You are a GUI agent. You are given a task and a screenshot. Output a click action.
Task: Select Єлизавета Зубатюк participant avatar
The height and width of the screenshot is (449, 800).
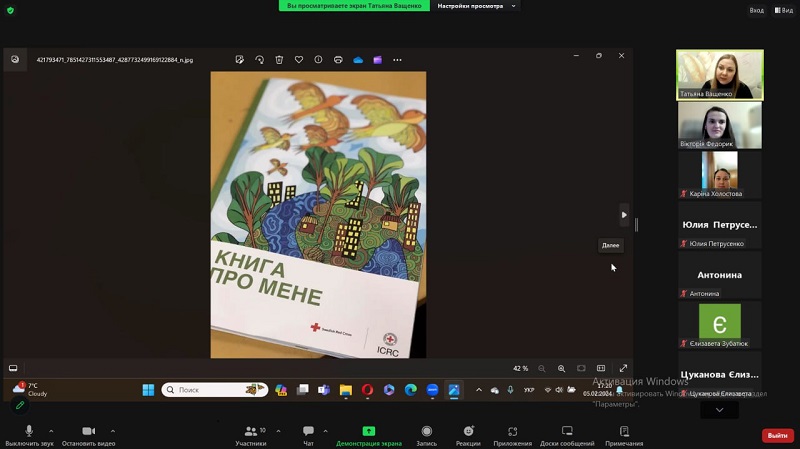pyautogui.click(x=720, y=321)
